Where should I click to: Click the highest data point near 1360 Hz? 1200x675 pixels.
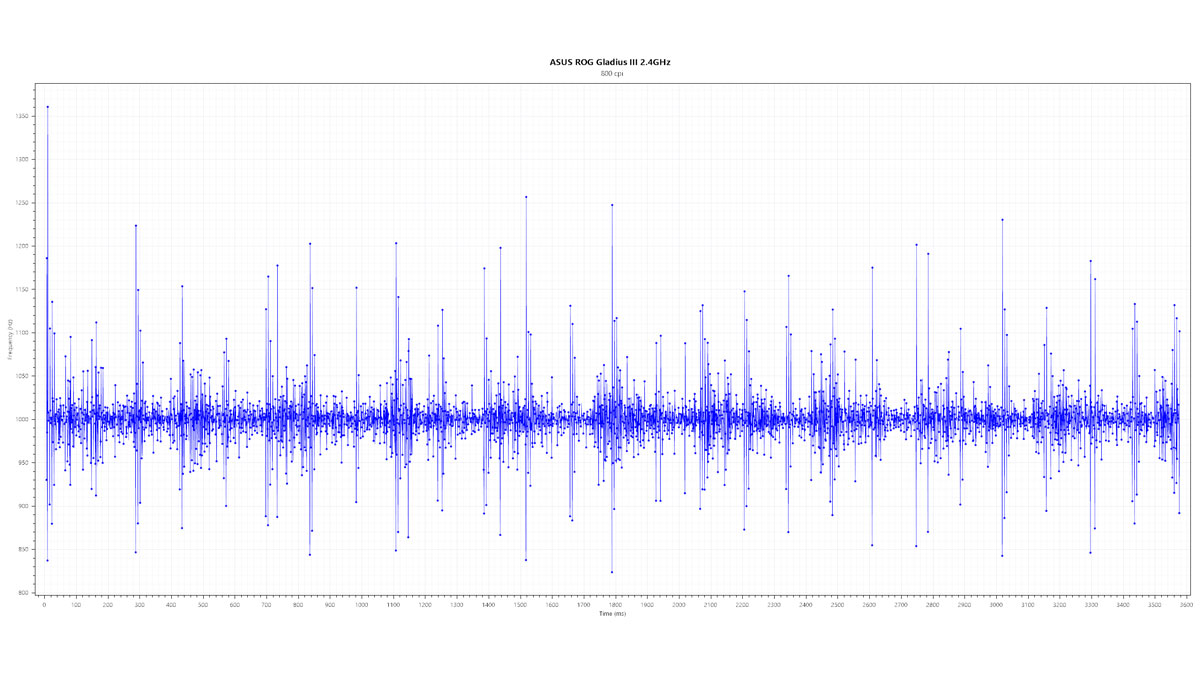tap(47, 107)
